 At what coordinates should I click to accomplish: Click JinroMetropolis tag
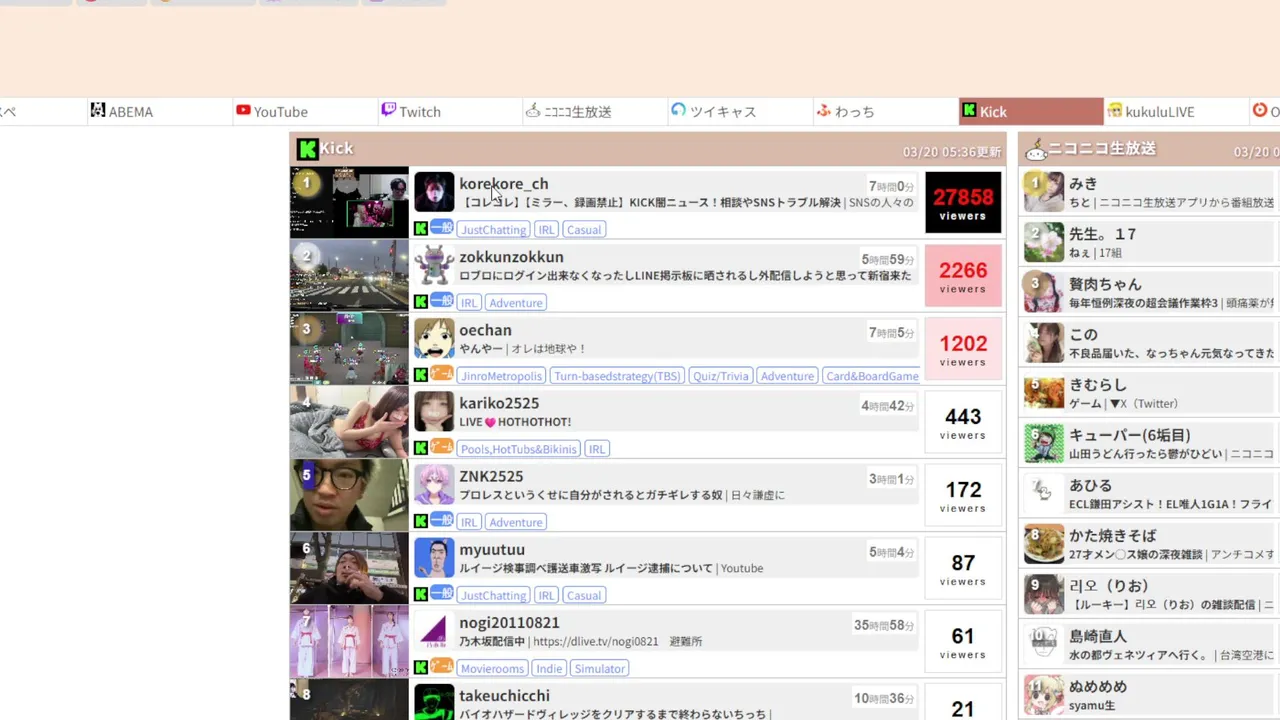point(501,376)
